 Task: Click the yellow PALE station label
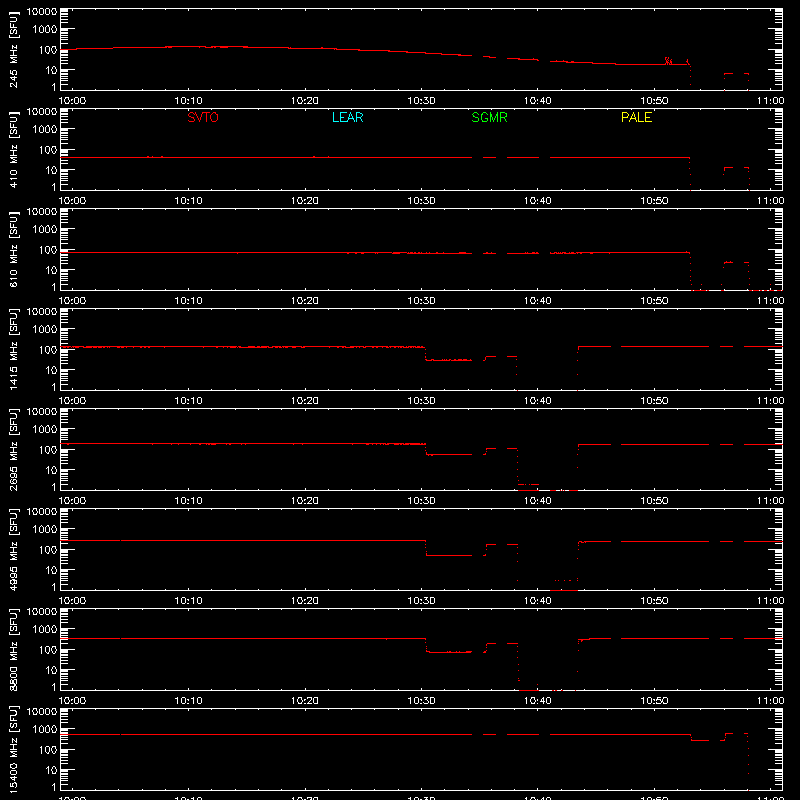pyautogui.click(x=636, y=117)
